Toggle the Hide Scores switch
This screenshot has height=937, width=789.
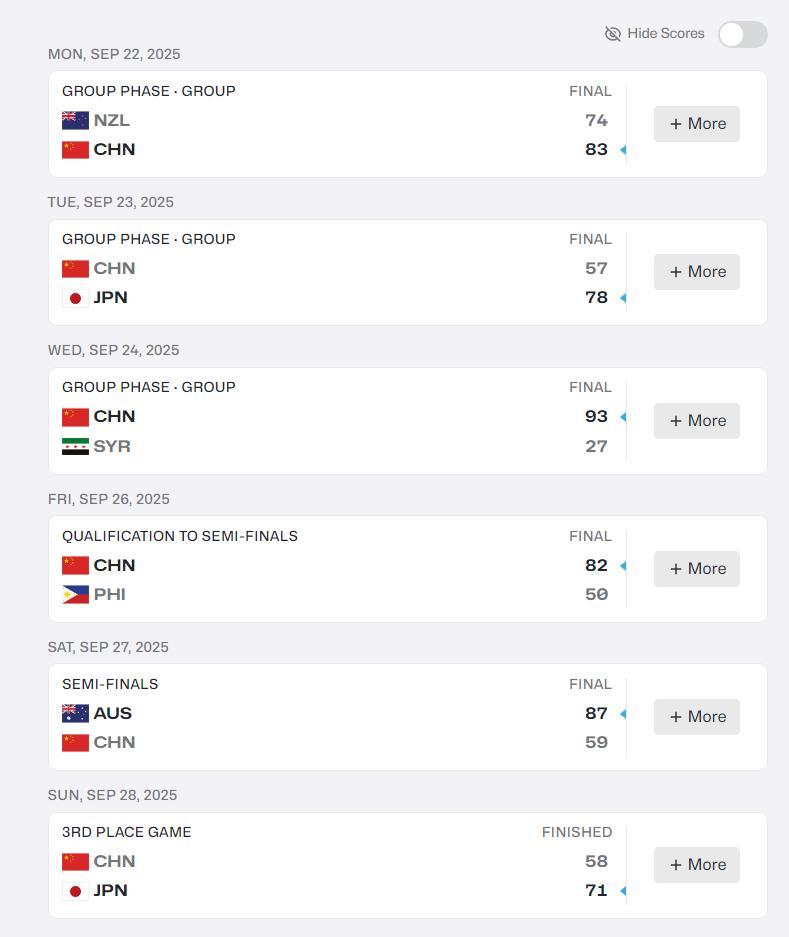click(742, 34)
